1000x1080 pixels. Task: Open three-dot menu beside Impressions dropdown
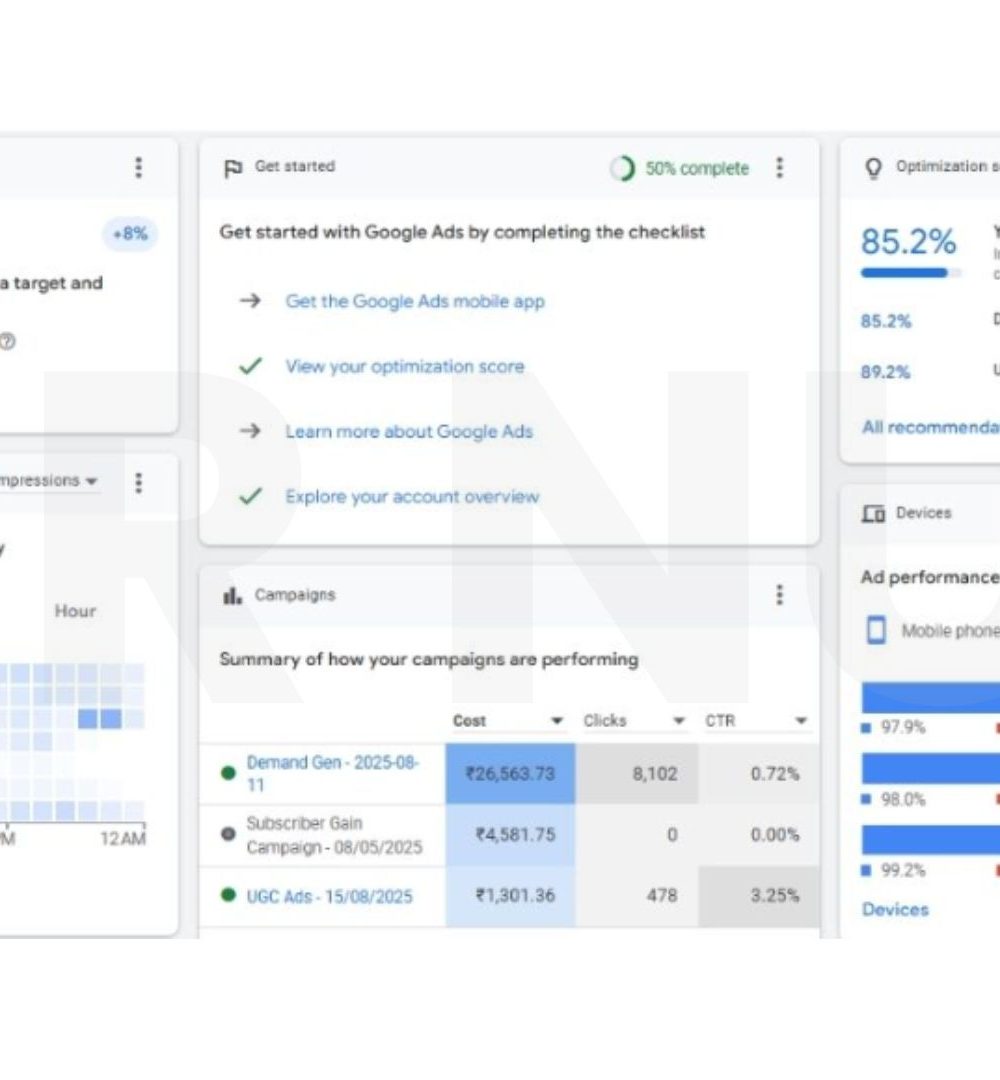point(138,483)
